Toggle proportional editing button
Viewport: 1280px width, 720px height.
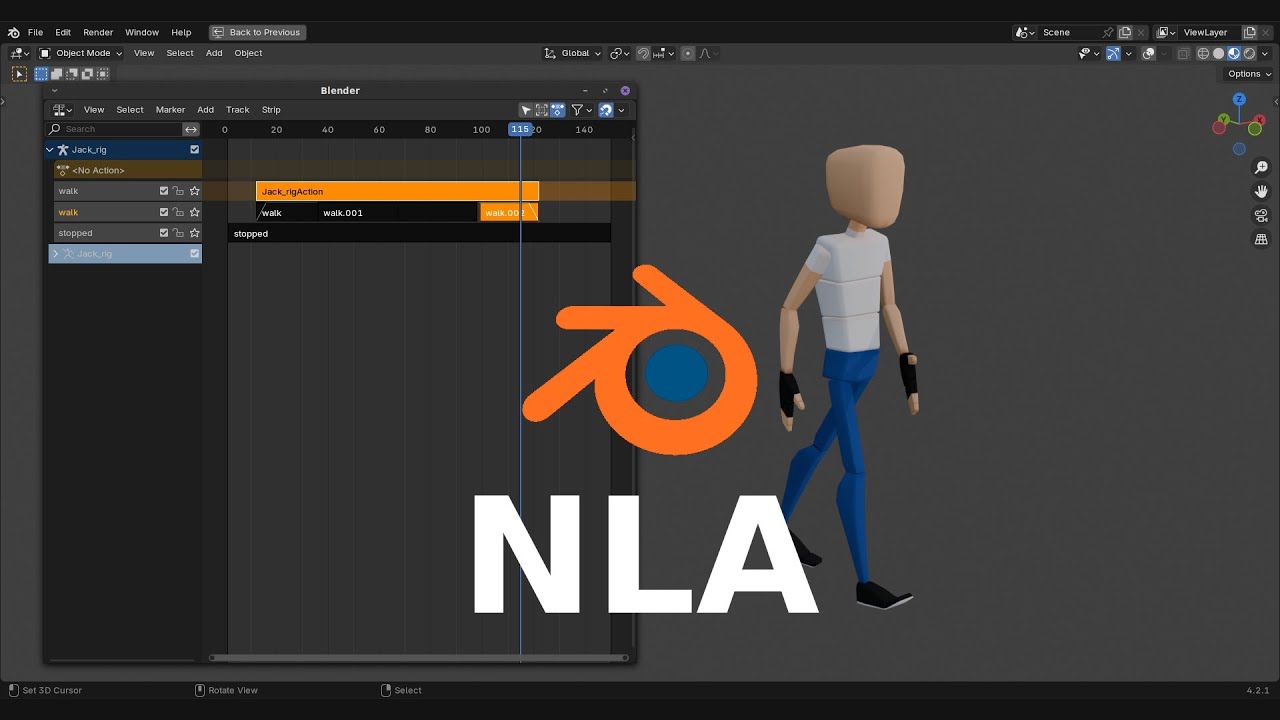(688, 54)
